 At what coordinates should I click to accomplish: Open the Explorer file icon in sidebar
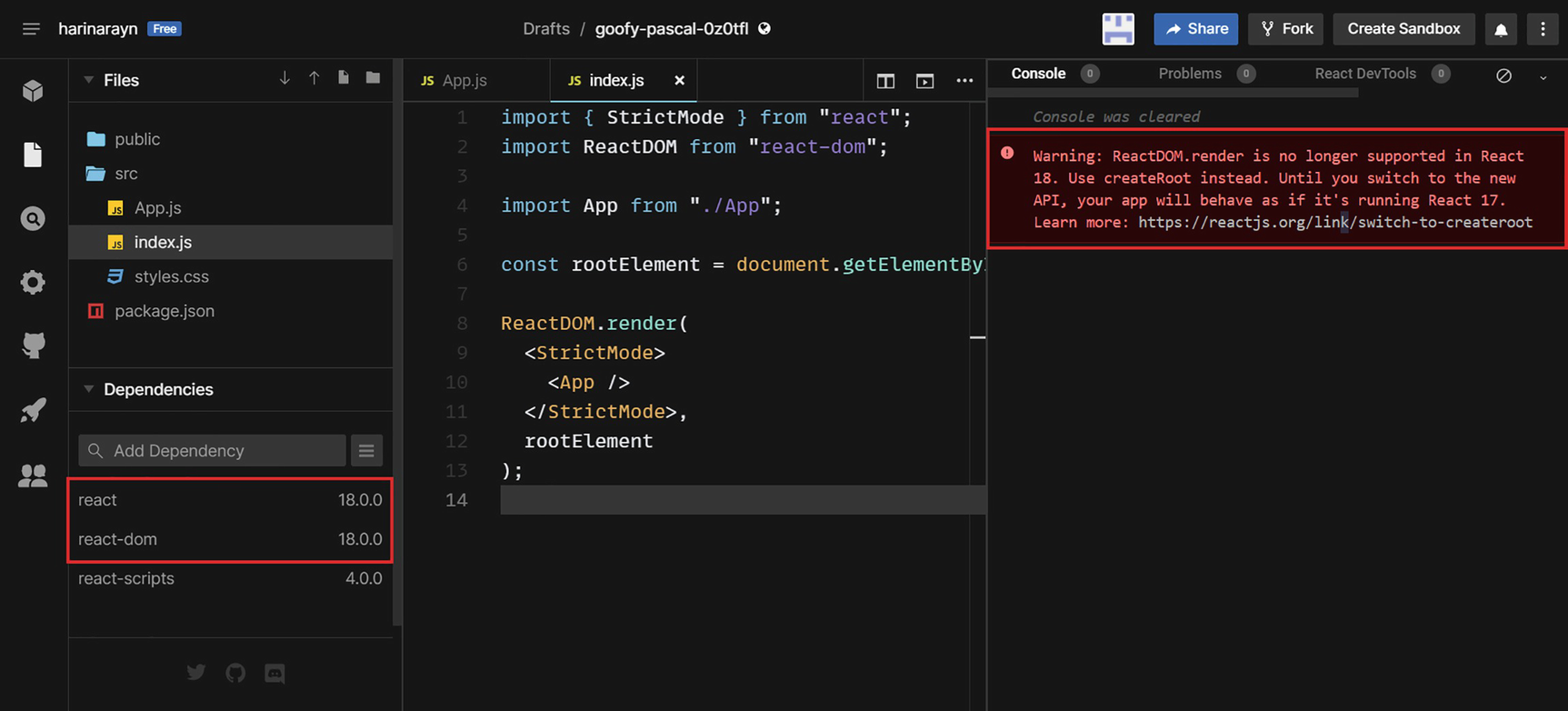[x=33, y=155]
